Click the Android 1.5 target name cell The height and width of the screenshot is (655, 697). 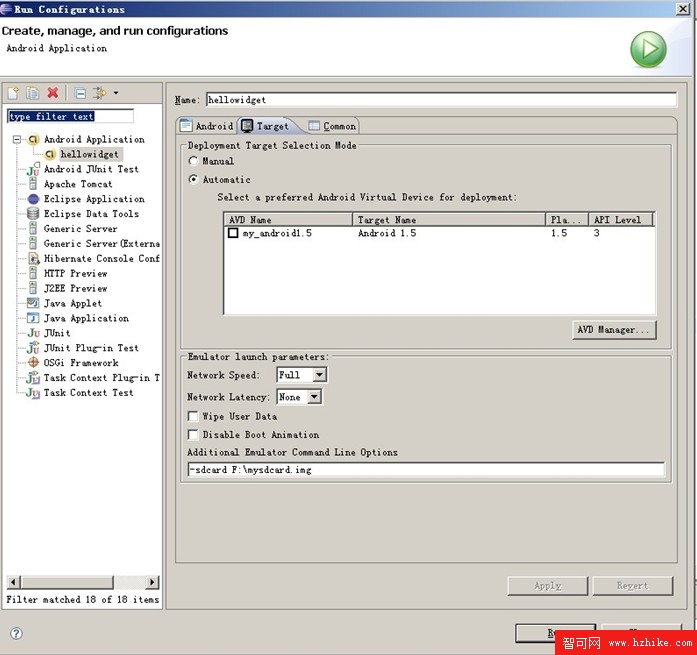pyautogui.click(x=387, y=233)
